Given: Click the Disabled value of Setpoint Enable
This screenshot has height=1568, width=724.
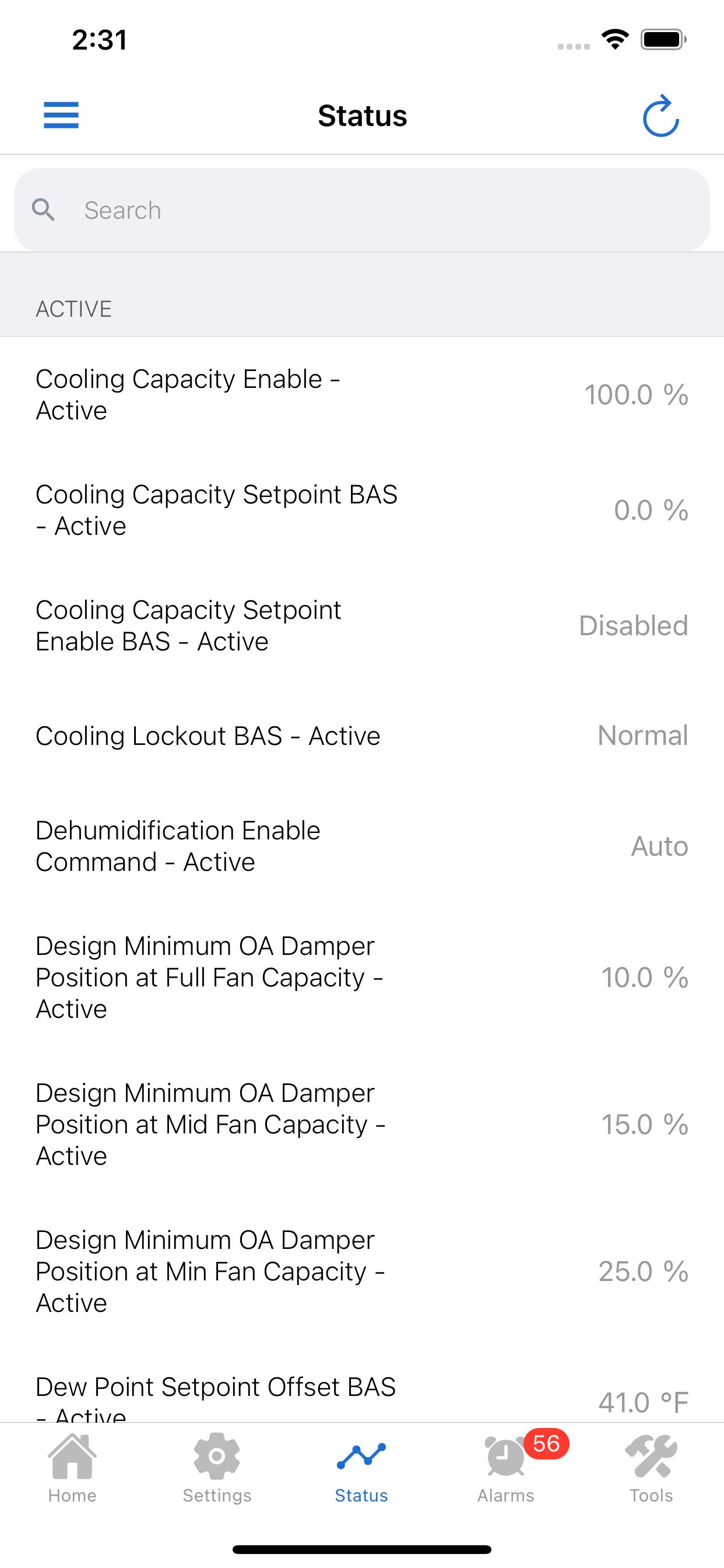Looking at the screenshot, I should click(x=633, y=626).
